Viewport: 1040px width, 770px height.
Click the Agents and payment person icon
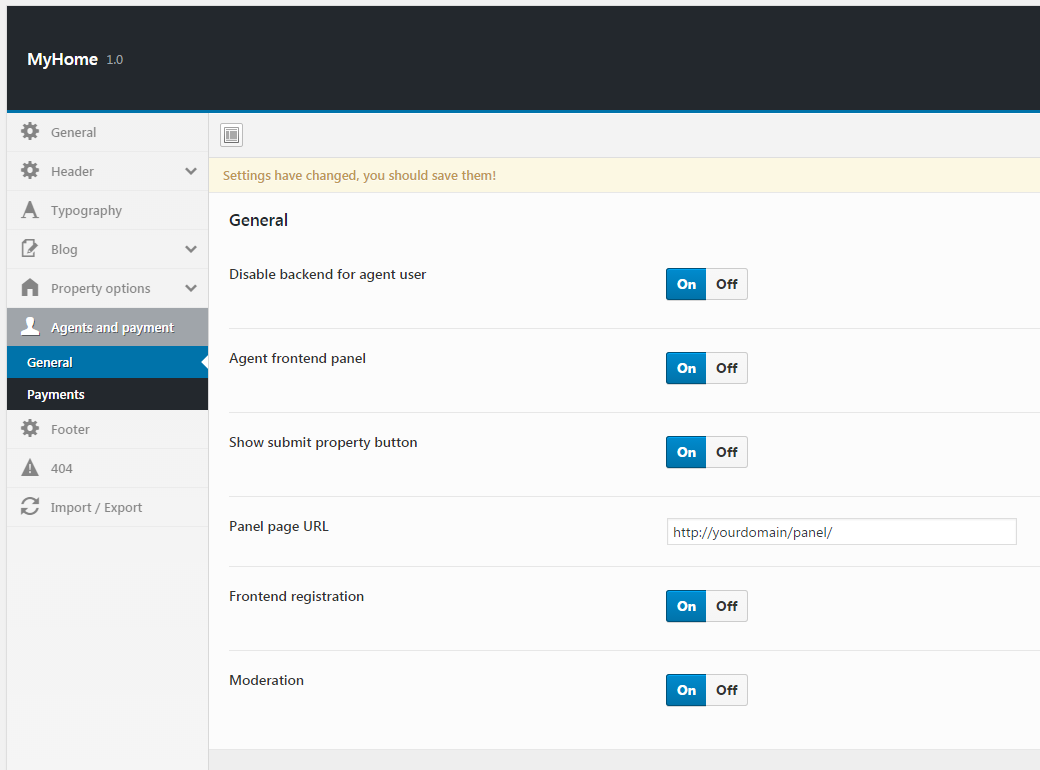(x=30, y=326)
